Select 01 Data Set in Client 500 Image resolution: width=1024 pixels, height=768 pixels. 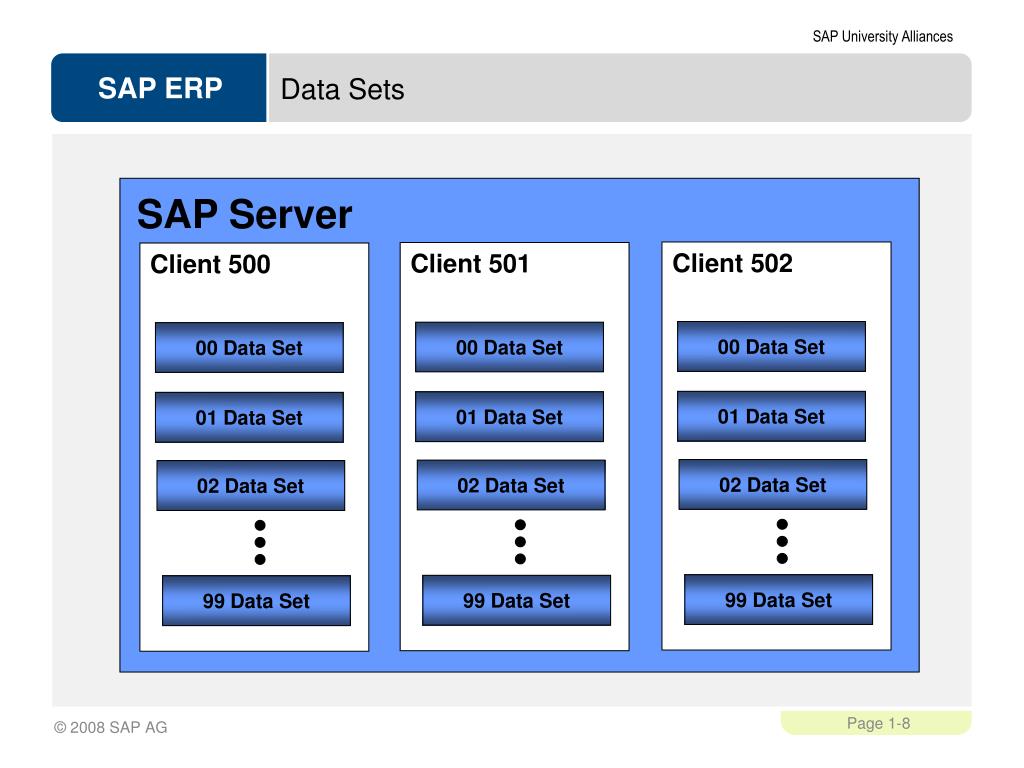tap(249, 417)
